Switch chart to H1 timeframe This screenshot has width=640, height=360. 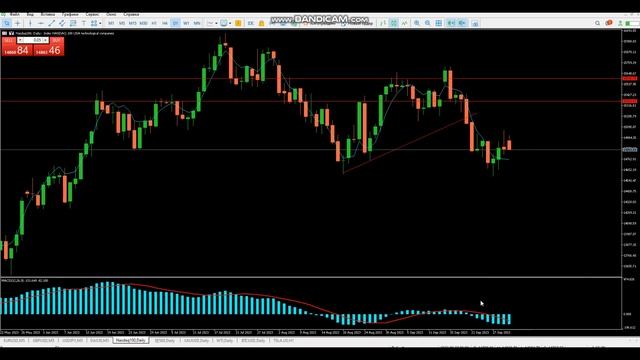[154, 23]
